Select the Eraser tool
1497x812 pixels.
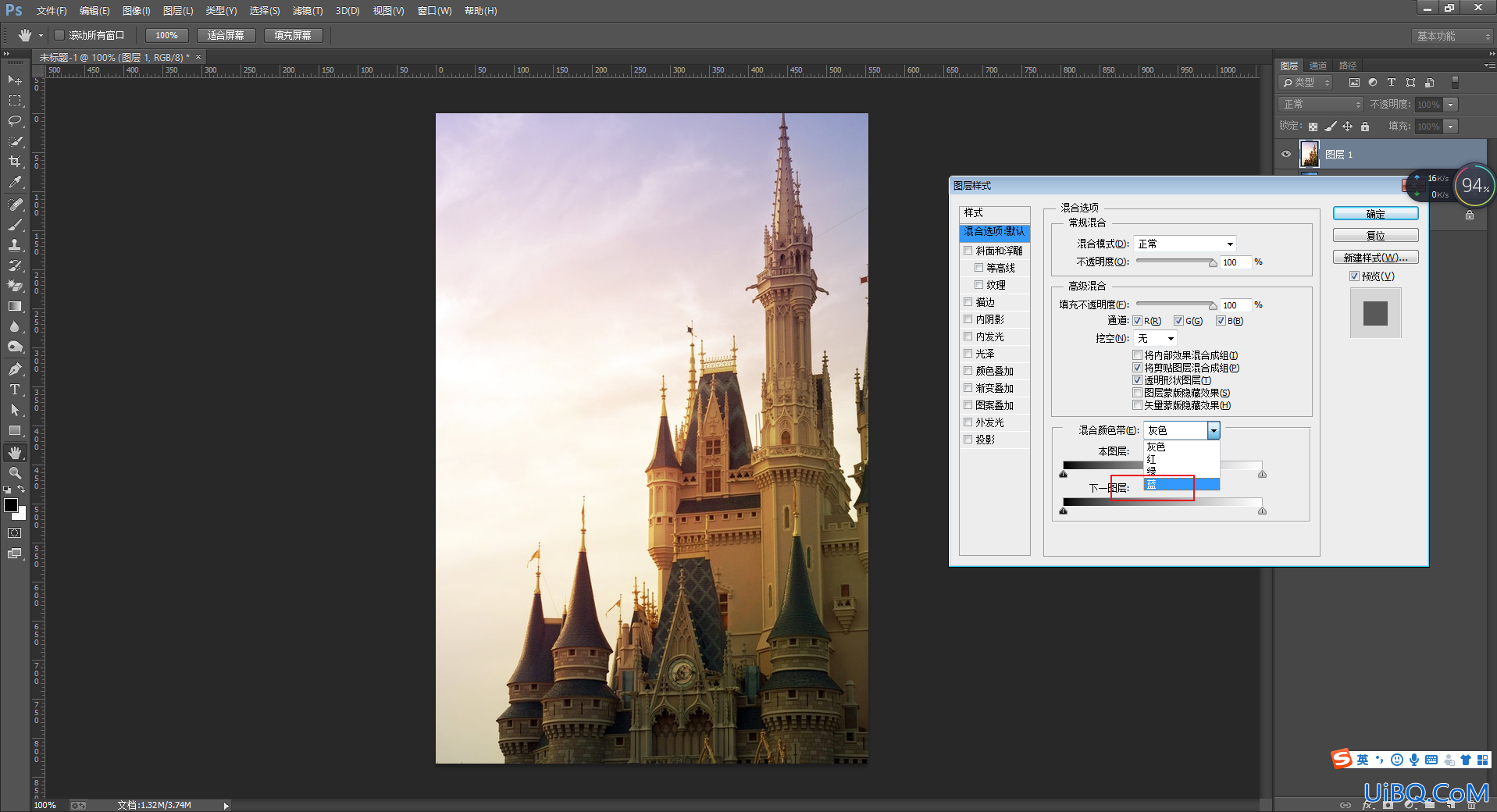15,286
